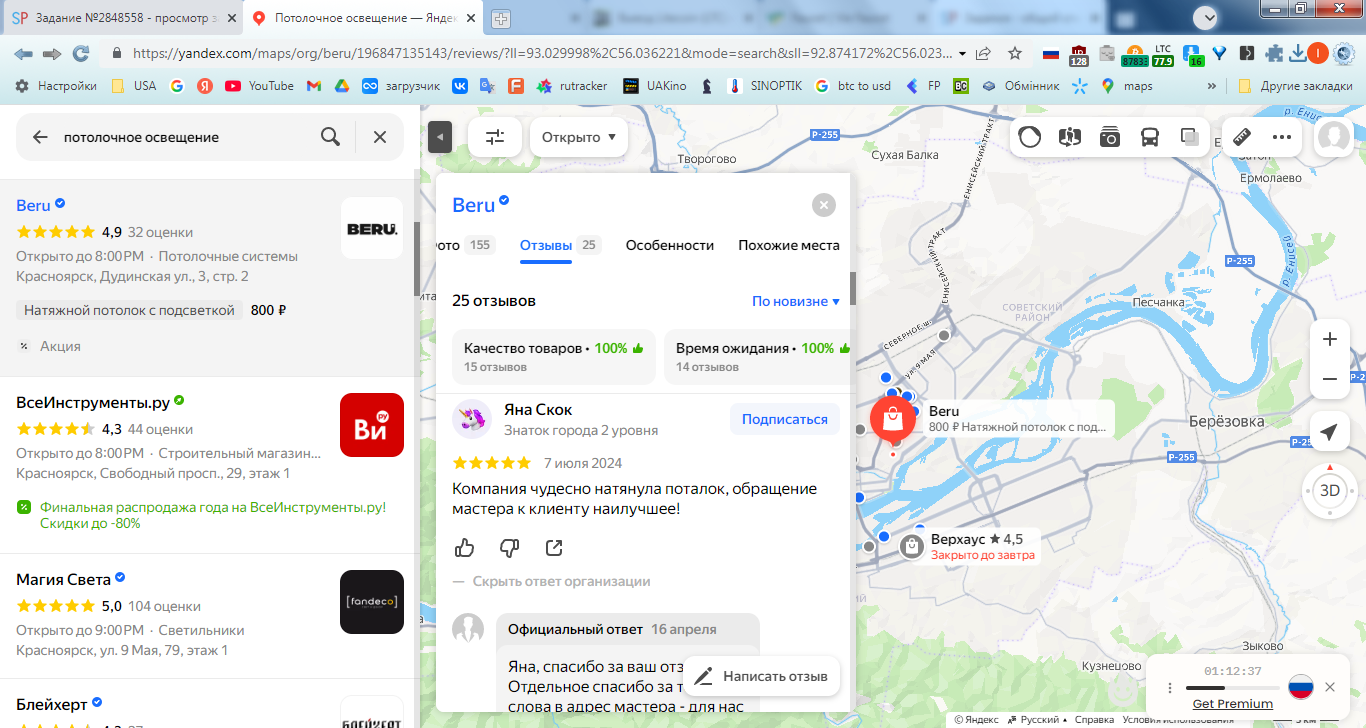Viewport: 1366px width, 728px height.
Task: Open the Beru title link in card
Action: pos(474,205)
